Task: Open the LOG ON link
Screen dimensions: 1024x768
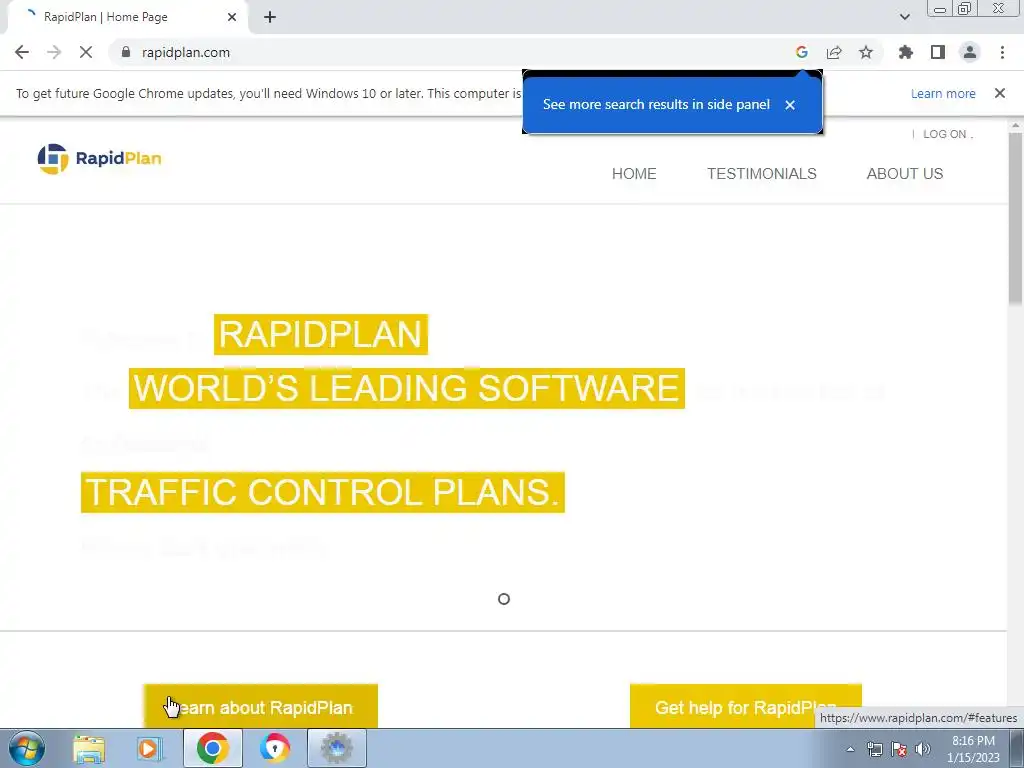Action: pyautogui.click(x=944, y=134)
